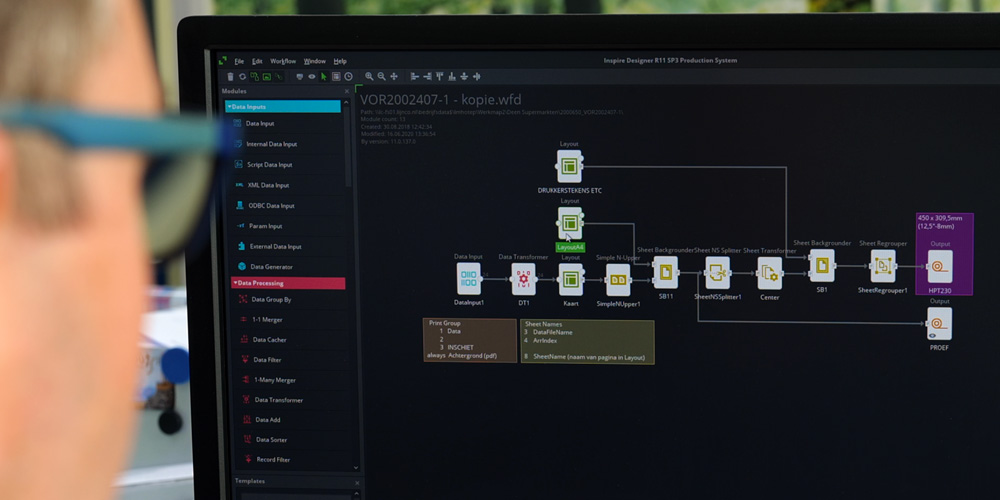
Task: Click the zoom out magnifier
Action: tap(381, 77)
